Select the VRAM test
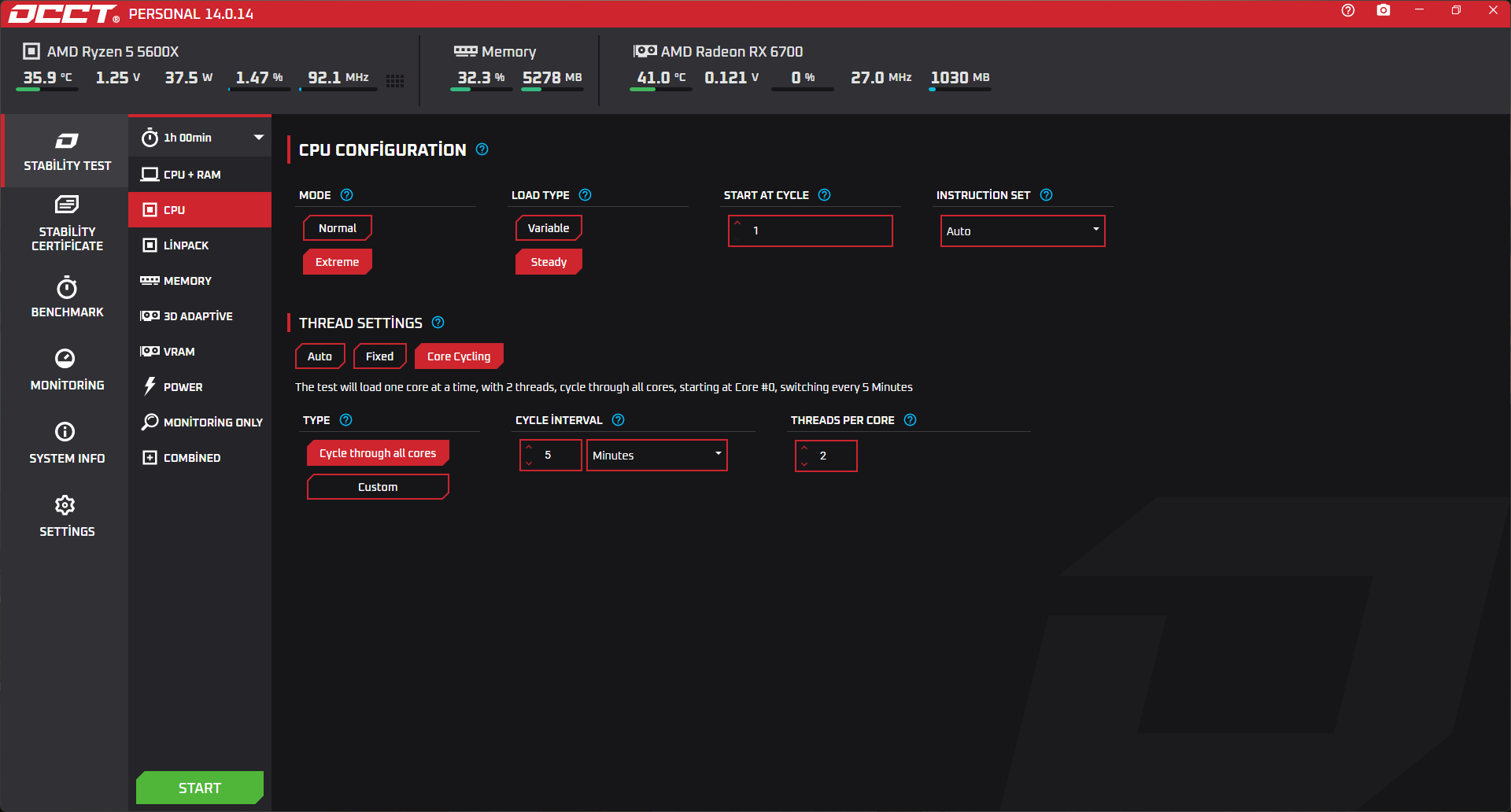This screenshot has width=1511, height=812. (x=200, y=352)
